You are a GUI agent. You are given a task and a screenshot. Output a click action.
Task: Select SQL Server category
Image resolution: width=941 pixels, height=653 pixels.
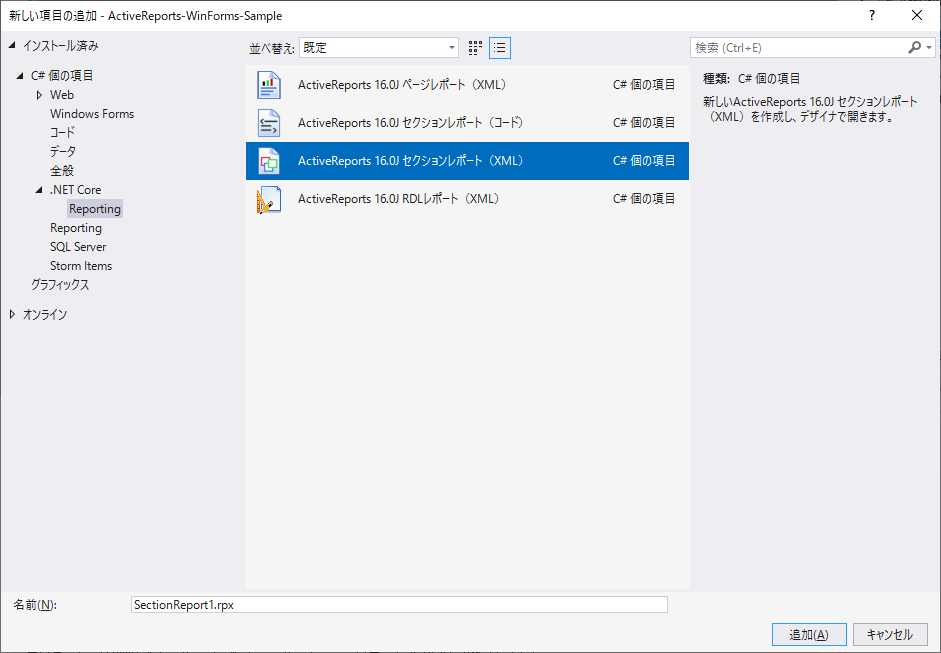pyautogui.click(x=78, y=247)
